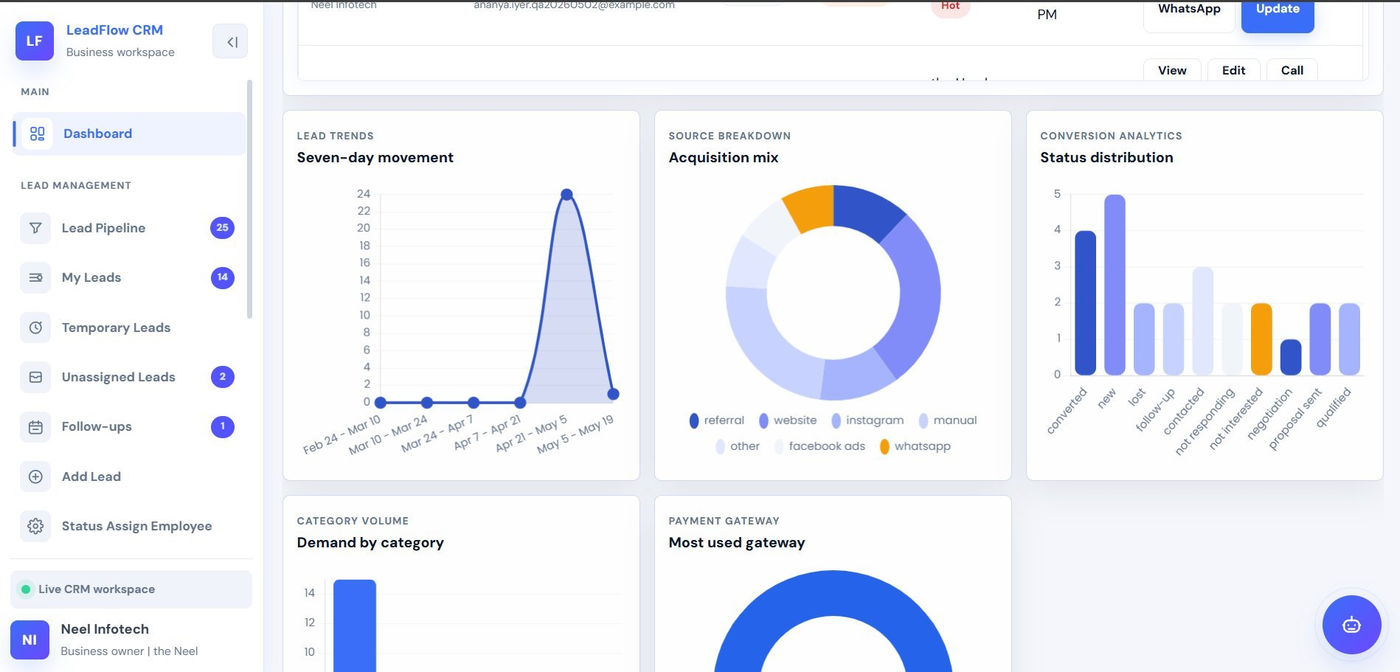This screenshot has height=672, width=1400.
Task: Click the May 5 - May 19 data point
Action: (x=613, y=394)
